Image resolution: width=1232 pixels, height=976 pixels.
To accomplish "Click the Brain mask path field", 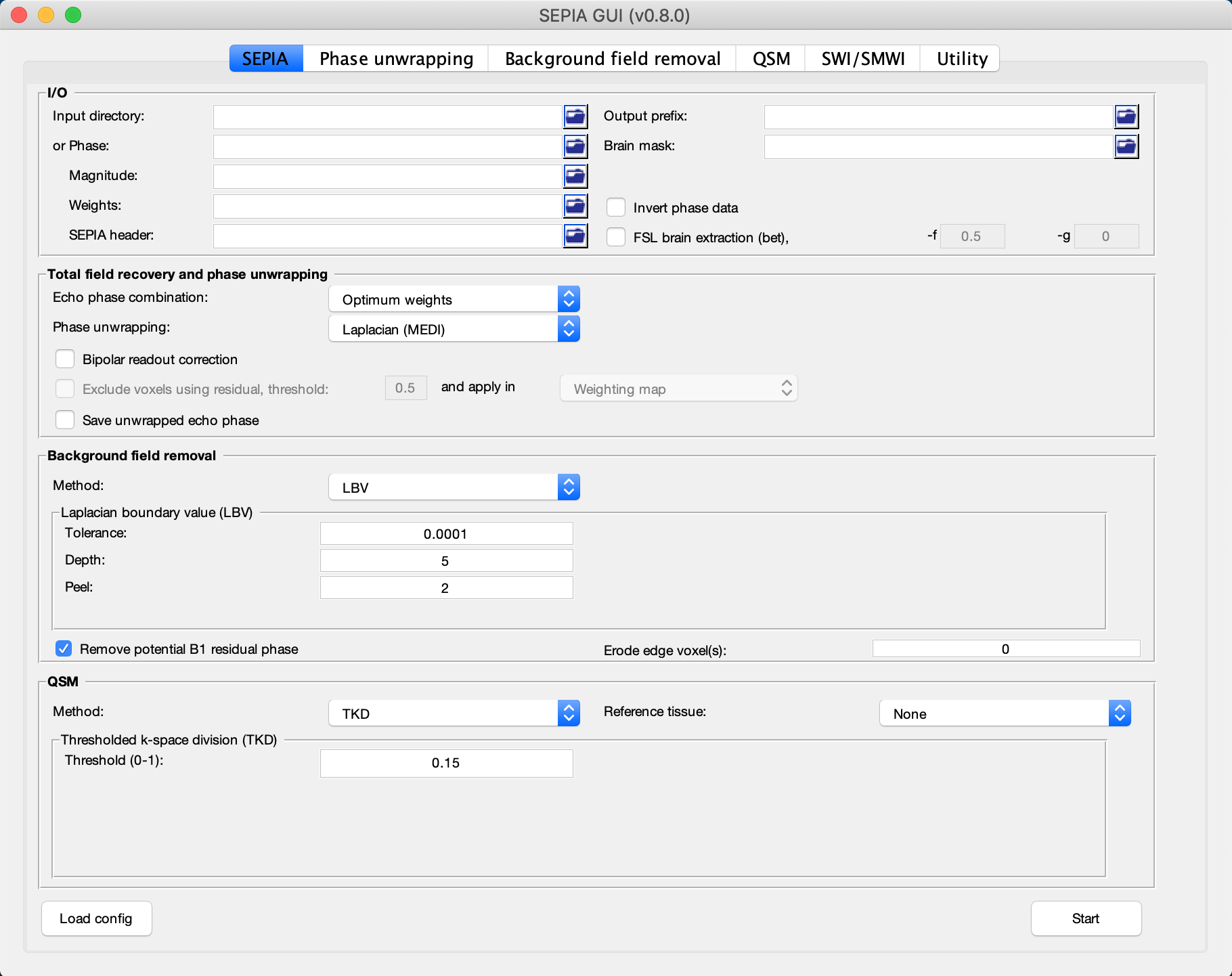I will click(939, 146).
